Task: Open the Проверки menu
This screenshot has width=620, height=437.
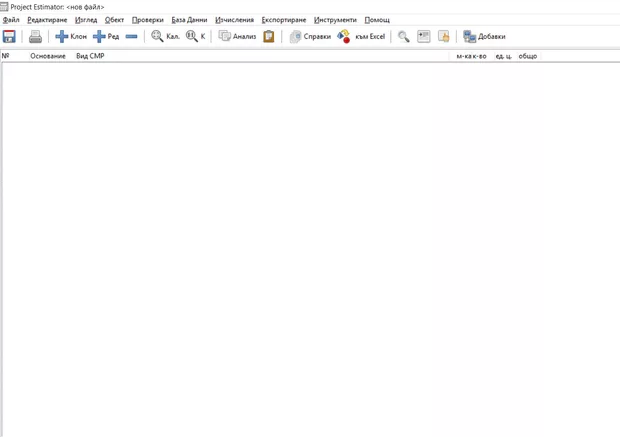Action: [x=147, y=20]
